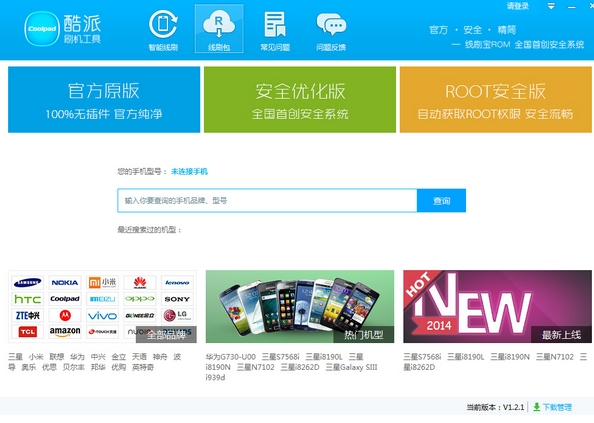This screenshot has width=594, height=423.
Task: Choose the ROOT安全版 ROM tile
Action: click(x=496, y=100)
